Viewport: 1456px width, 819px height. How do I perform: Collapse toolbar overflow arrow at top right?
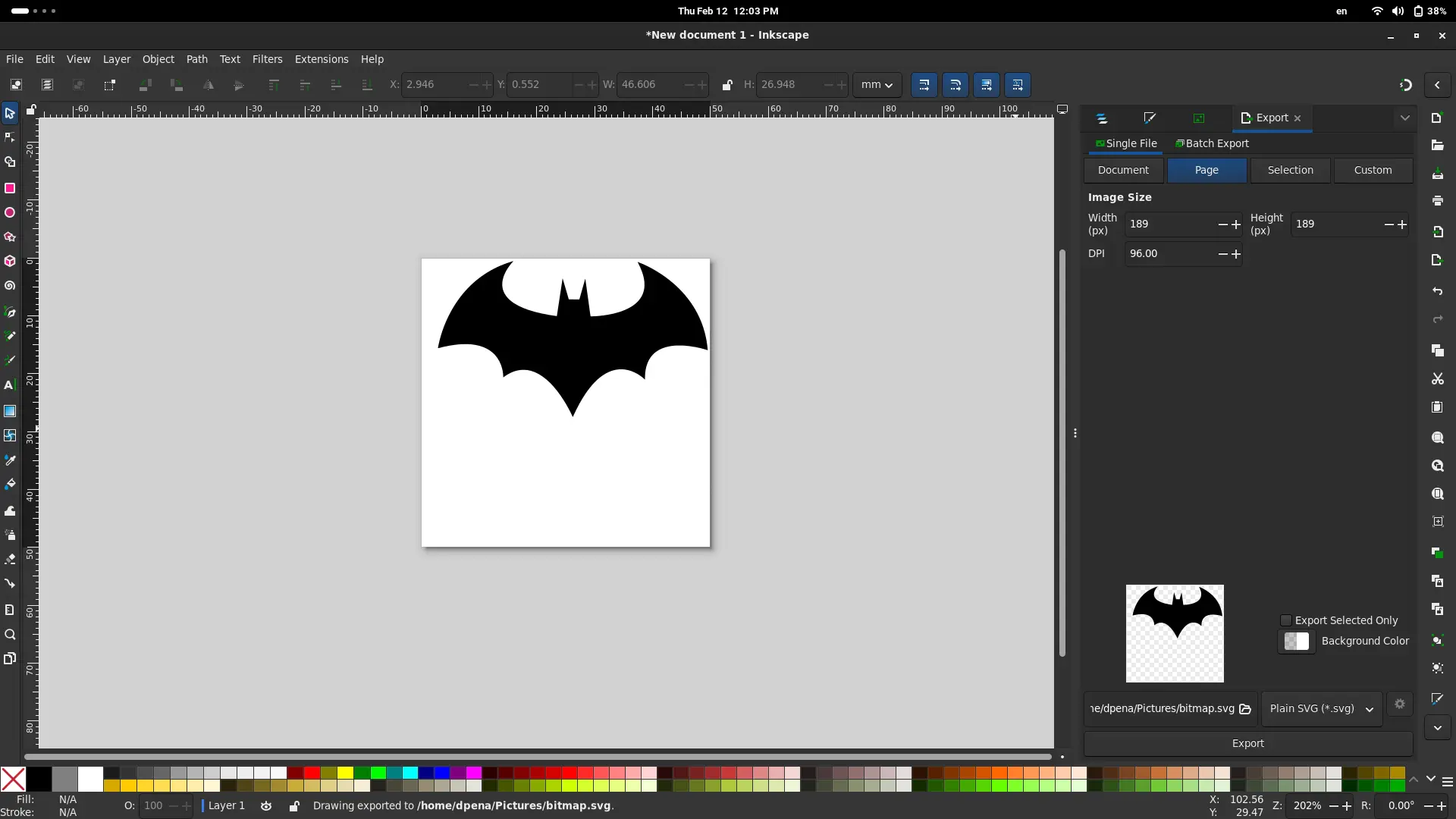[1437, 85]
